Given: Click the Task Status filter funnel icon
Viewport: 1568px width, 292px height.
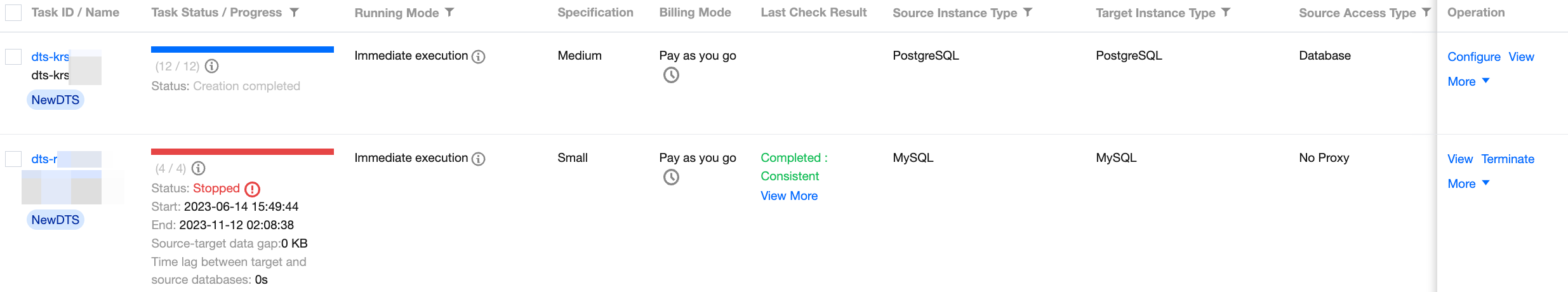Looking at the screenshot, I should click(x=294, y=13).
